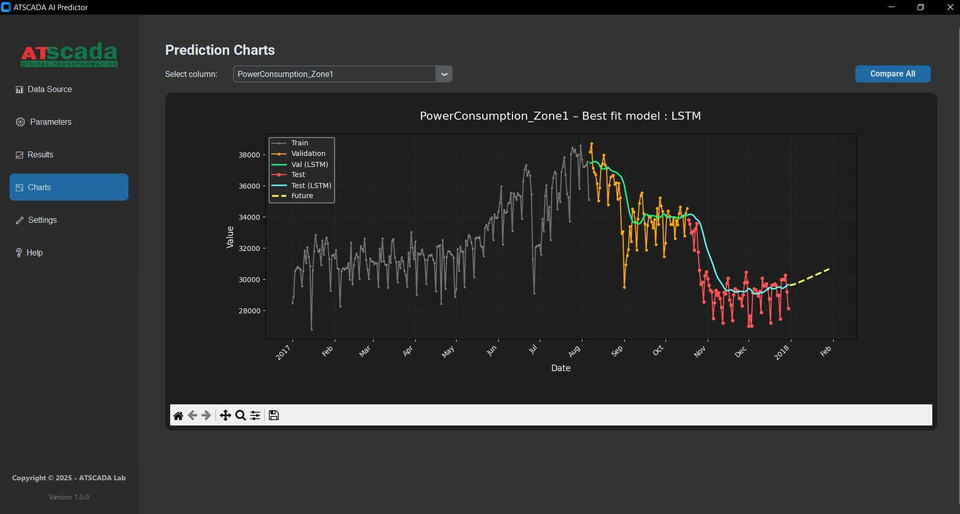Screen dimensions: 960x514
Task: Select the Charts sidebar item
Action: click(x=69, y=187)
